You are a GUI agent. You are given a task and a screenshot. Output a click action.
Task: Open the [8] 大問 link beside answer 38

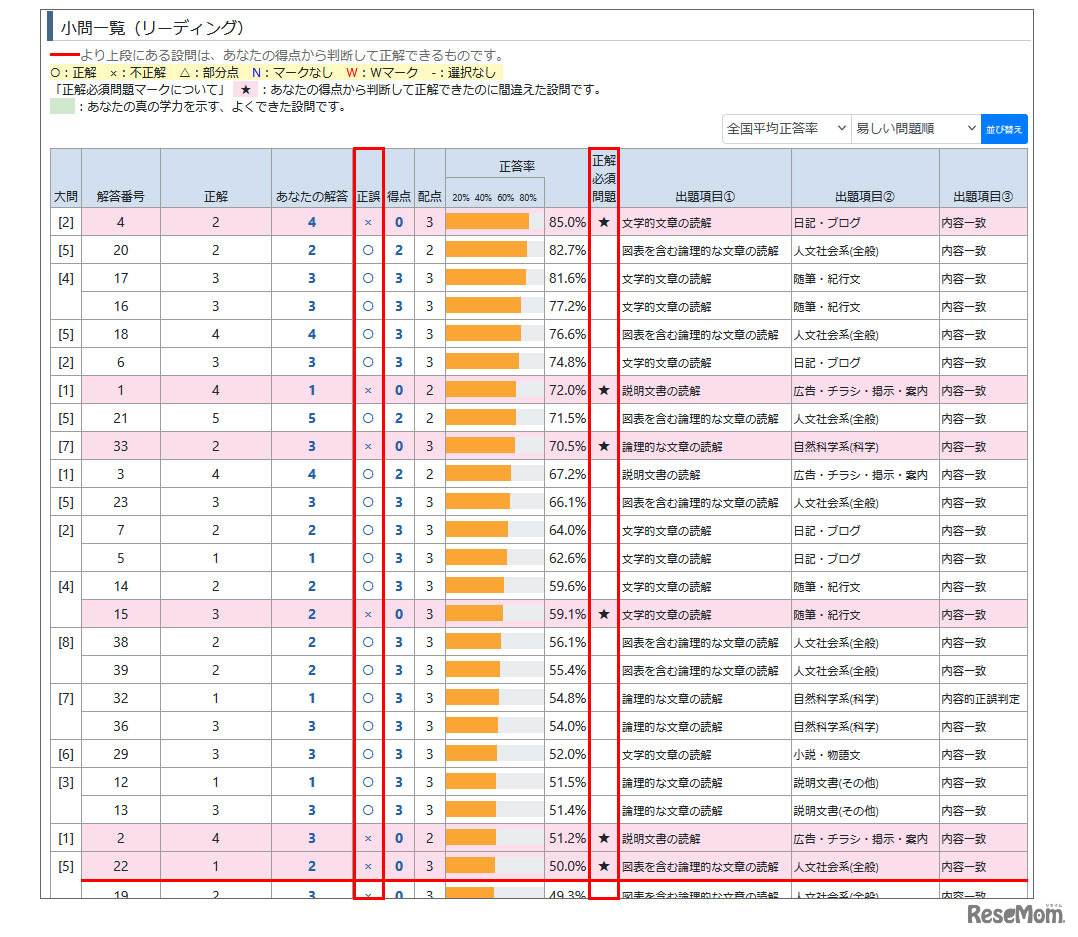[65, 642]
